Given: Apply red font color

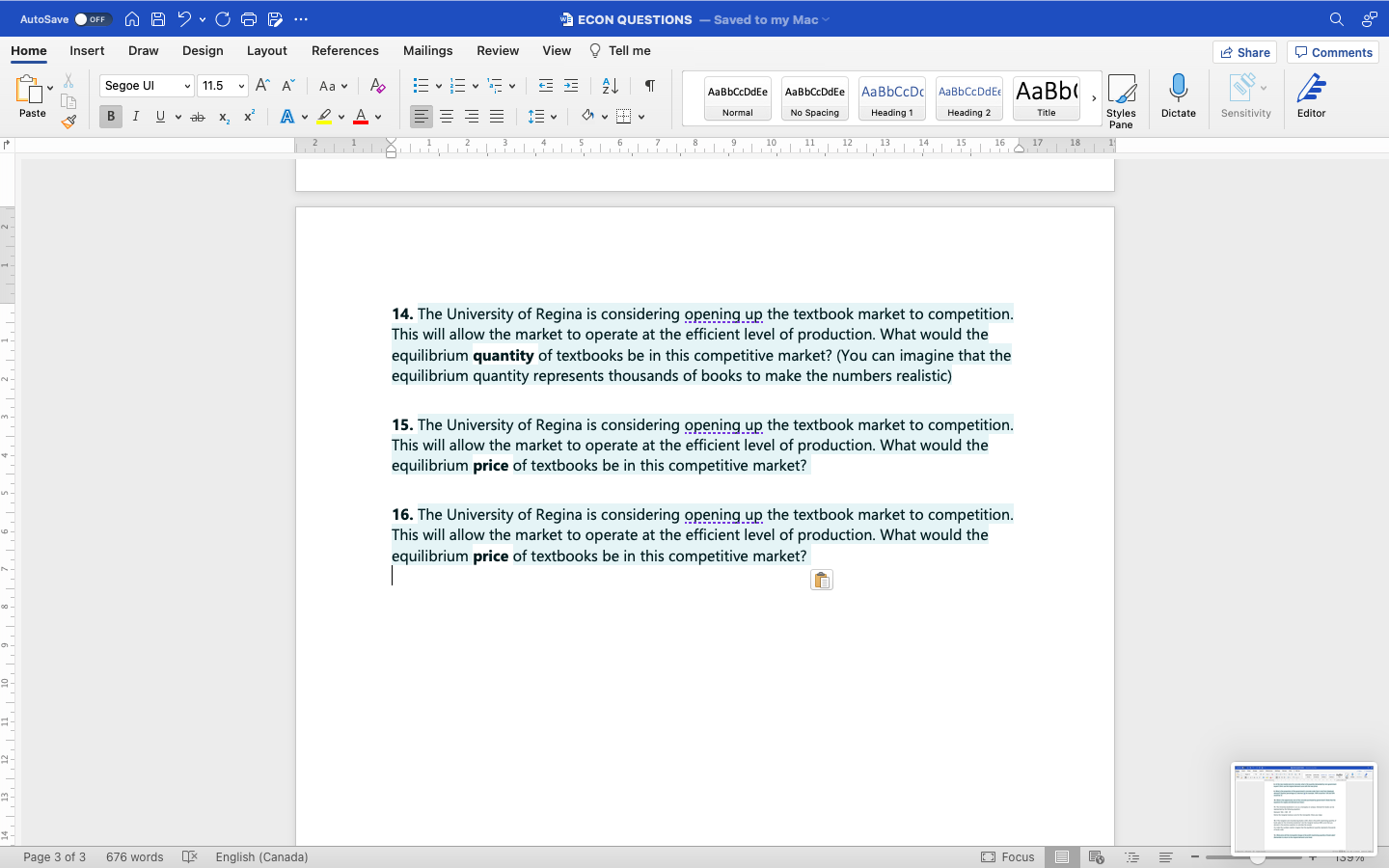Looking at the screenshot, I should [361, 117].
